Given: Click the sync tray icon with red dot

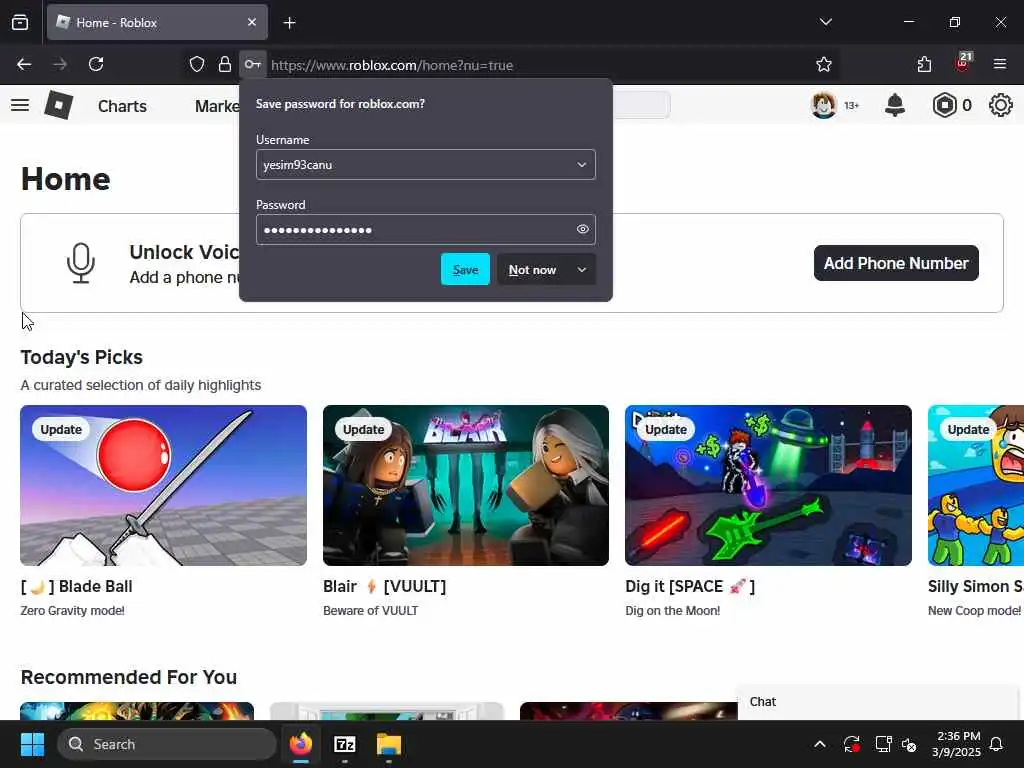Looking at the screenshot, I should coord(852,744).
